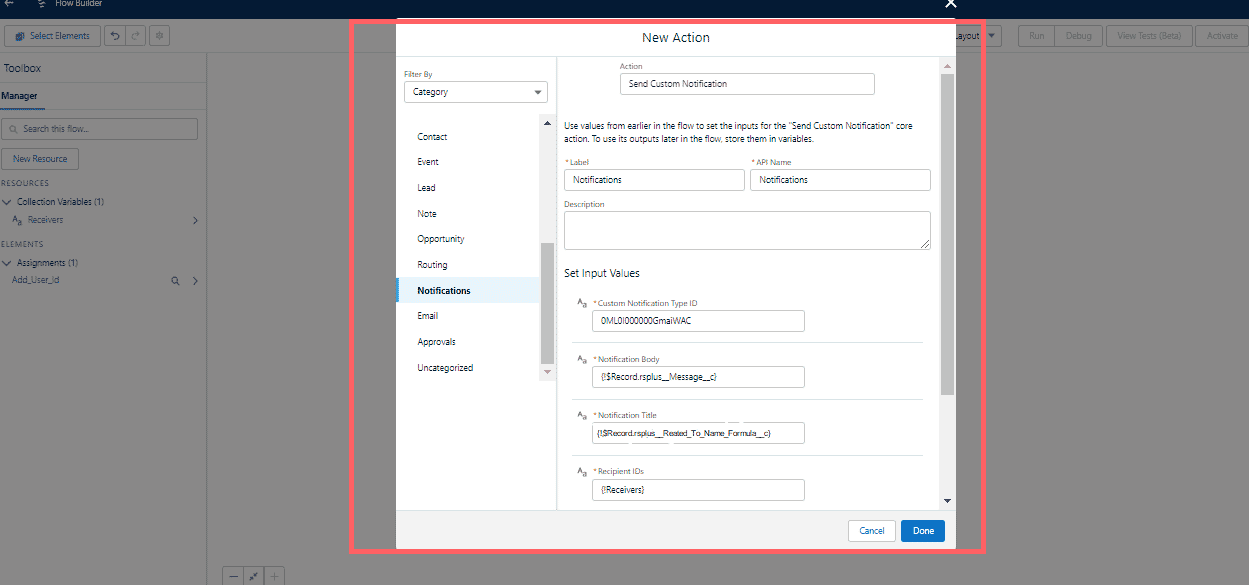
Task: Click the Custom Notification Type ID field
Action: coord(698,321)
